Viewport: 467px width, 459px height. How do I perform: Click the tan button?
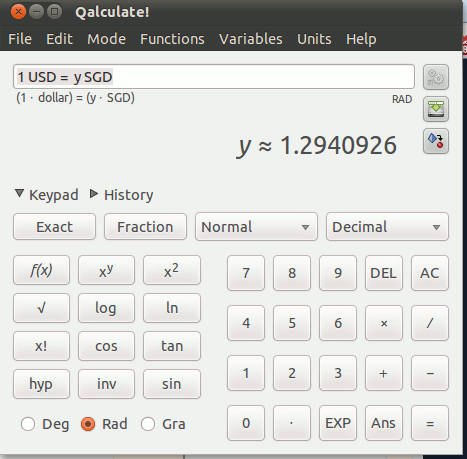click(x=172, y=346)
